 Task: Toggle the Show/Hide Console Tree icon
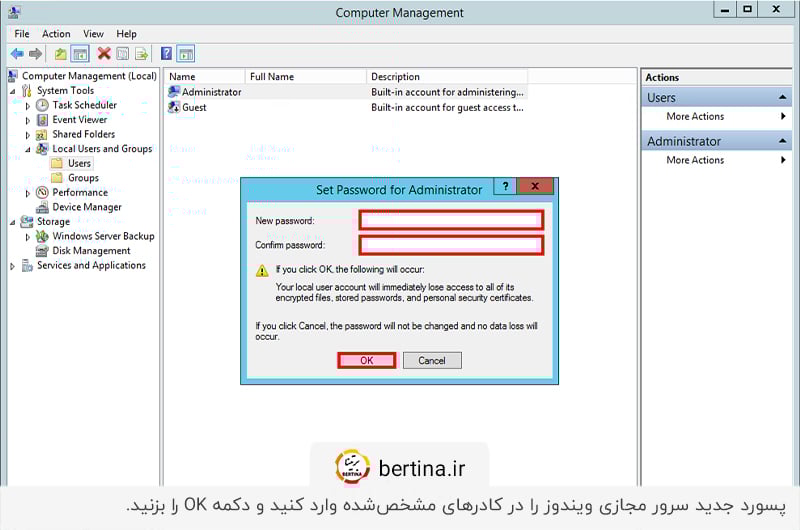coord(80,54)
